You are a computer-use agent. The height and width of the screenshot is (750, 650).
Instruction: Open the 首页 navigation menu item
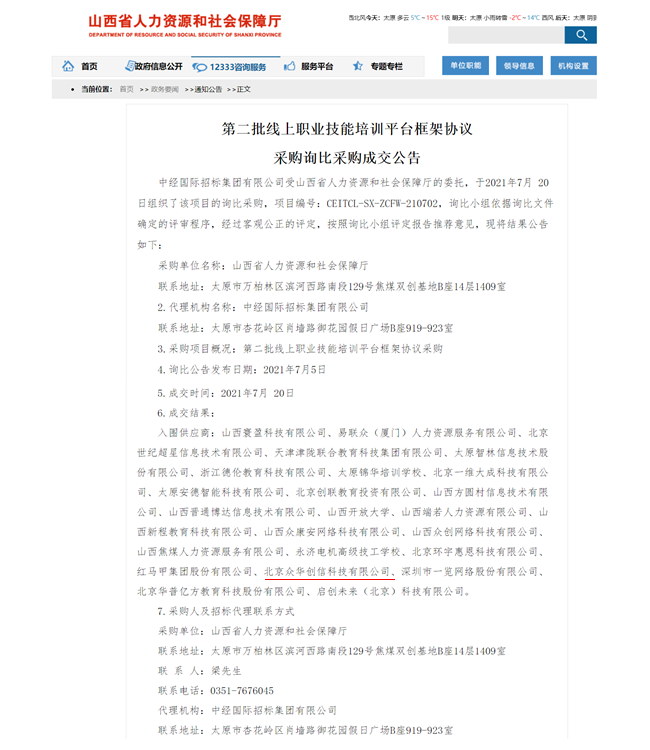[x=89, y=66]
